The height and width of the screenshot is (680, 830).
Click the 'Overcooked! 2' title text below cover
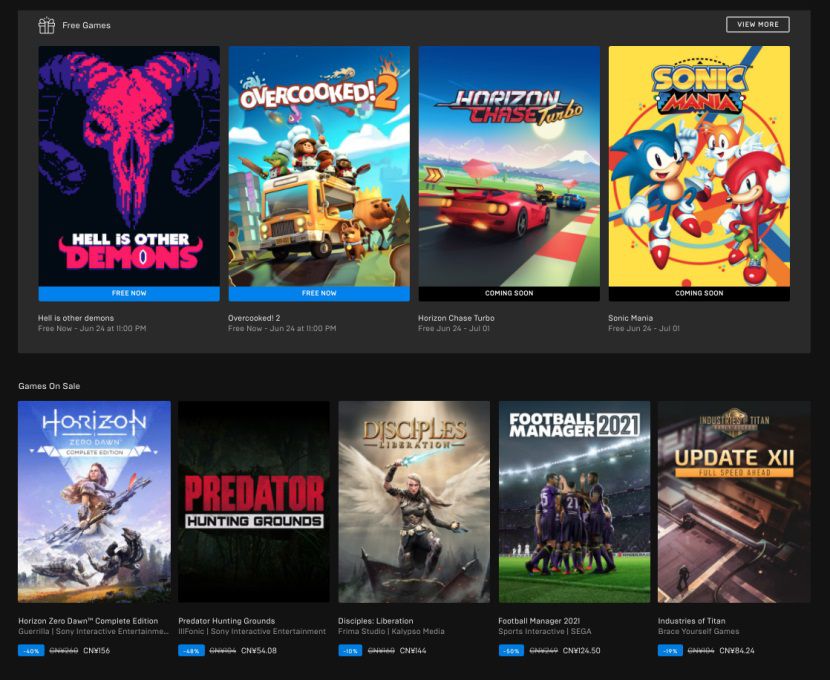(x=254, y=318)
